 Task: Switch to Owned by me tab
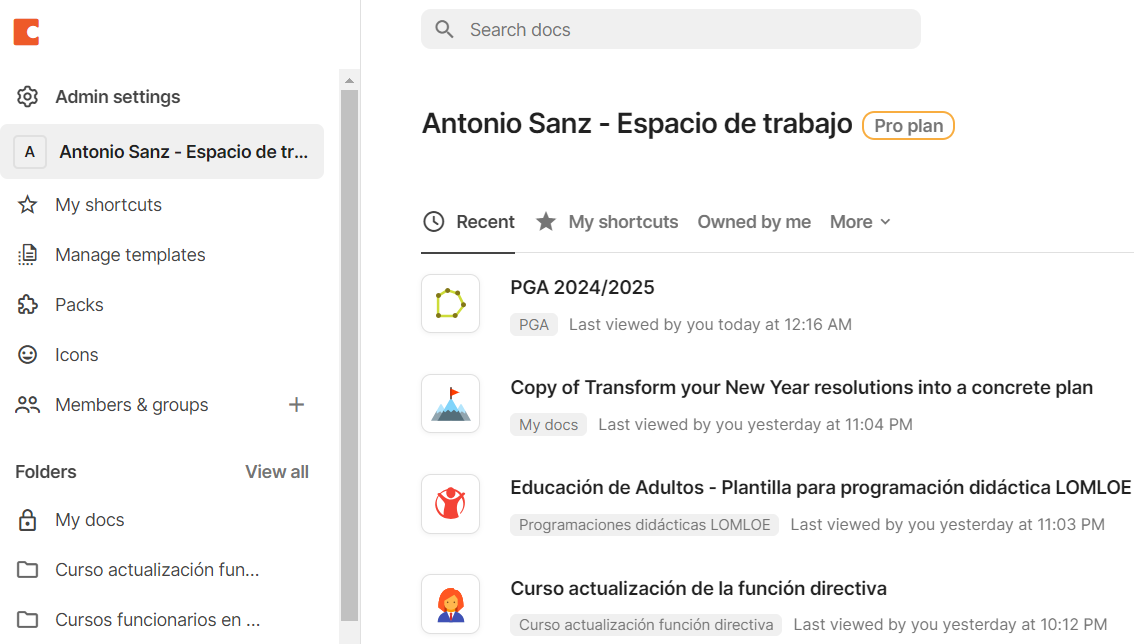pyautogui.click(x=754, y=222)
